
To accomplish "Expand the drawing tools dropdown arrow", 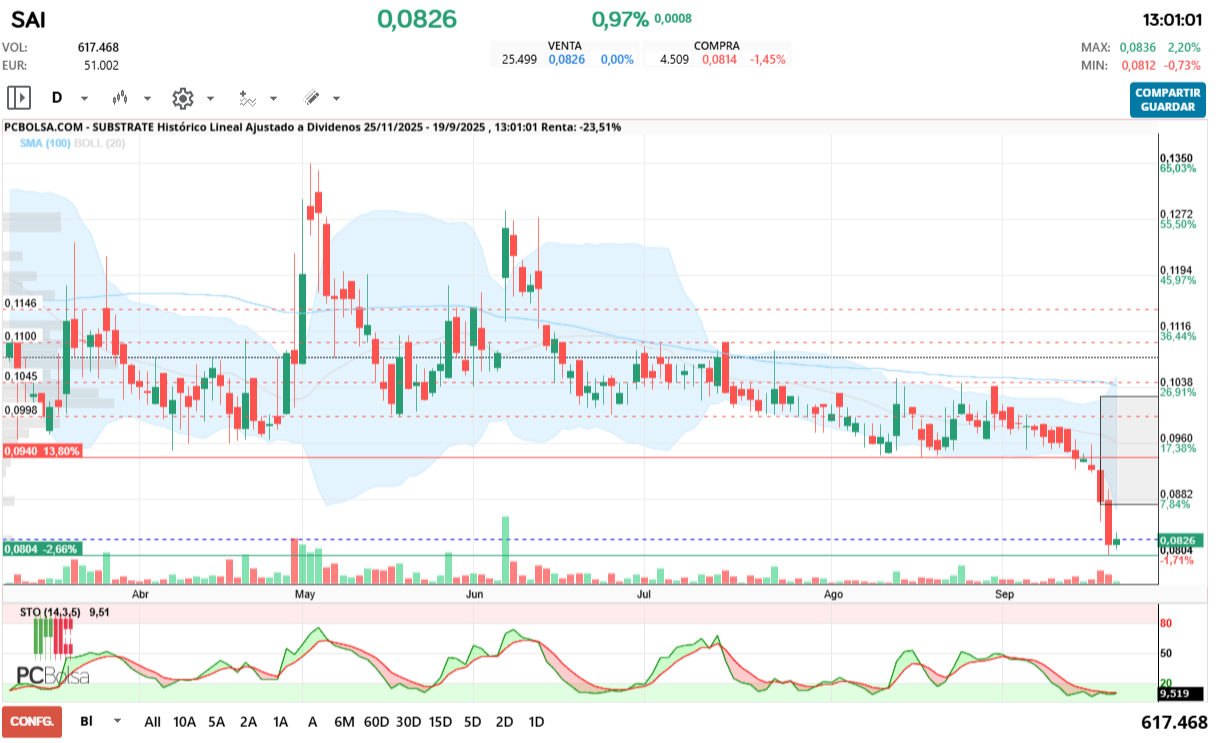I will (336, 99).
